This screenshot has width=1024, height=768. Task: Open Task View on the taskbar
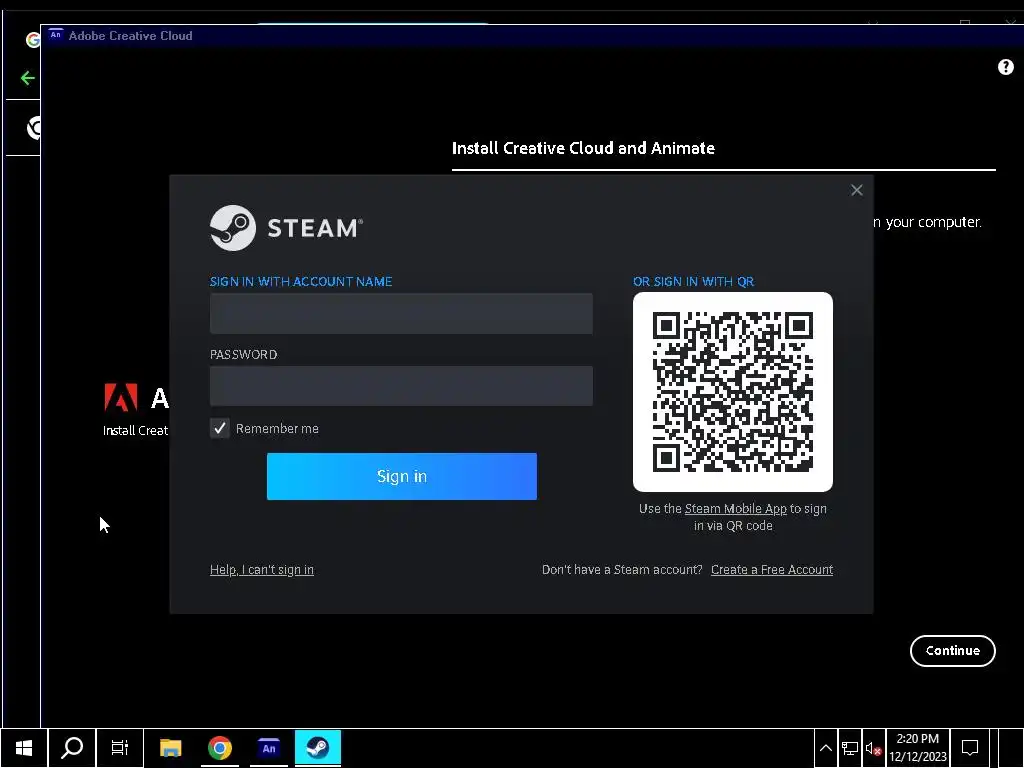click(x=120, y=748)
